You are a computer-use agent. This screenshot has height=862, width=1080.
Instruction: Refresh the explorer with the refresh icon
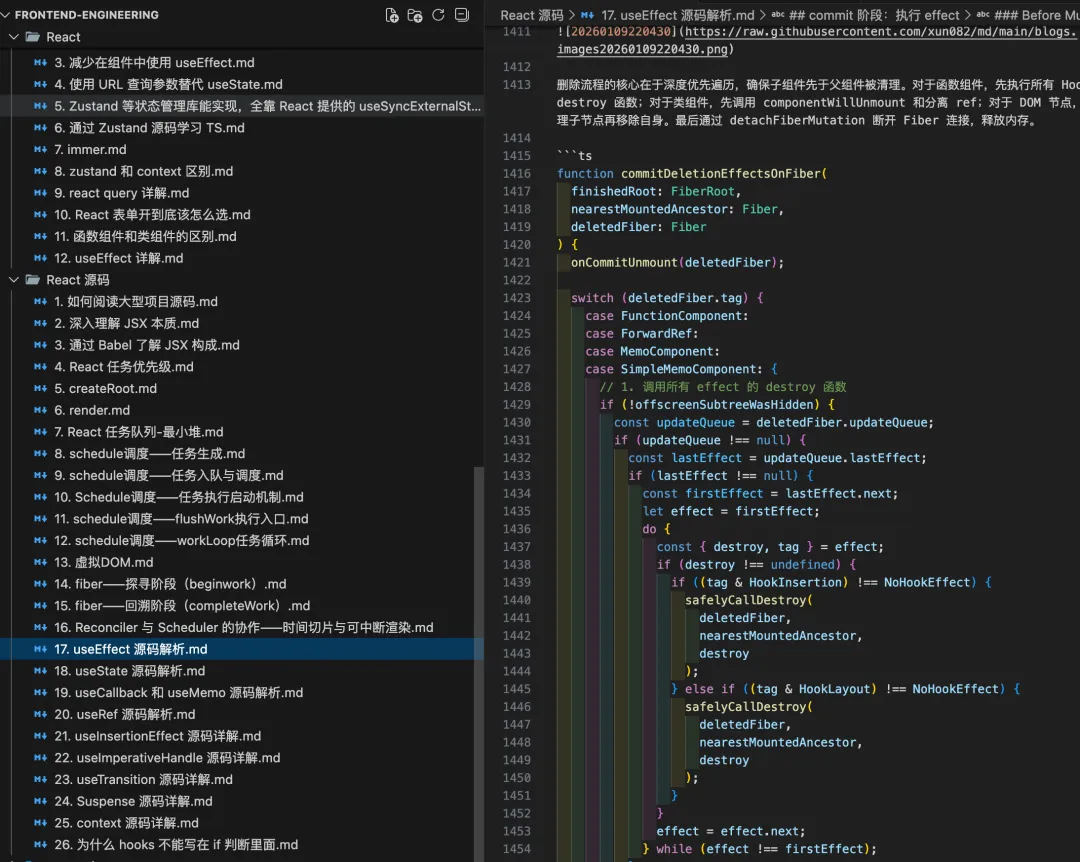click(x=438, y=15)
